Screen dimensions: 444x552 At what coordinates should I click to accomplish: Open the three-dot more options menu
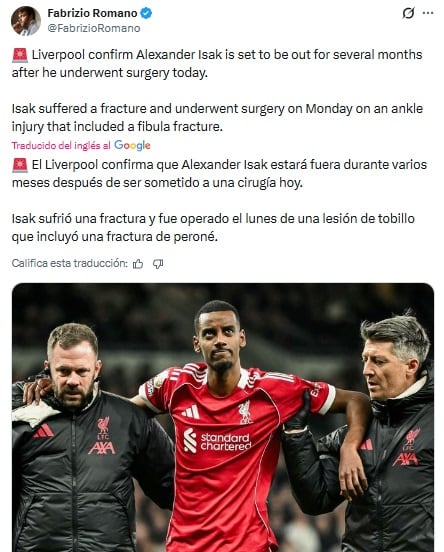(428, 13)
